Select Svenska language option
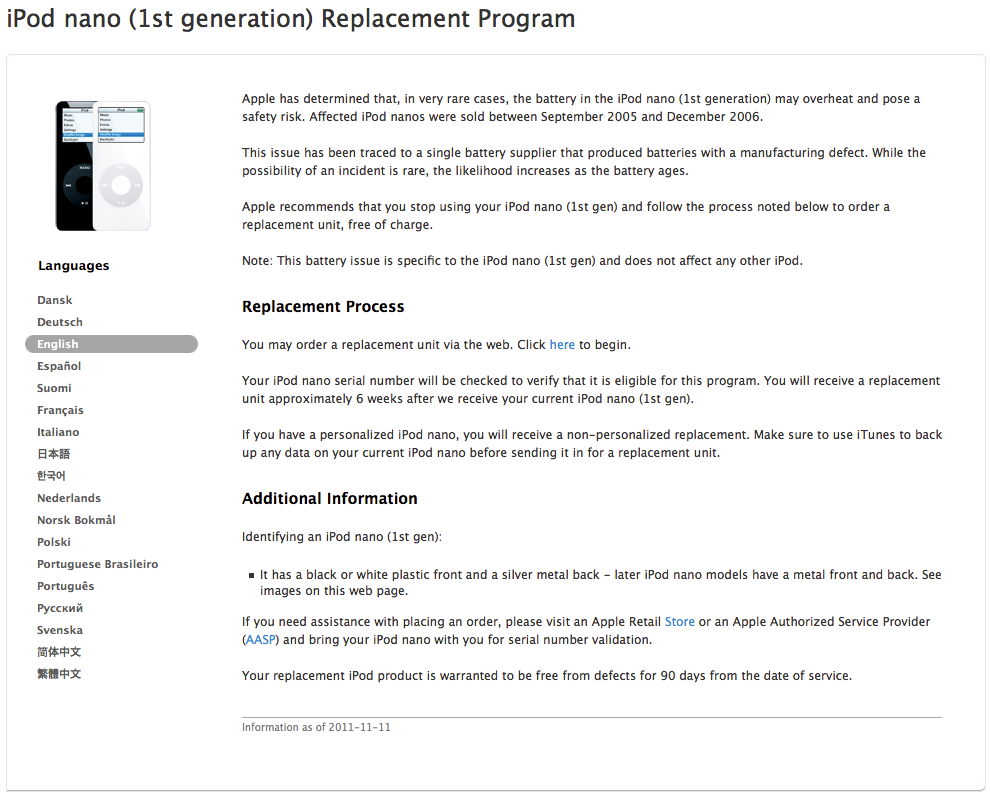Viewport: 990px width, 797px height. tap(60, 630)
